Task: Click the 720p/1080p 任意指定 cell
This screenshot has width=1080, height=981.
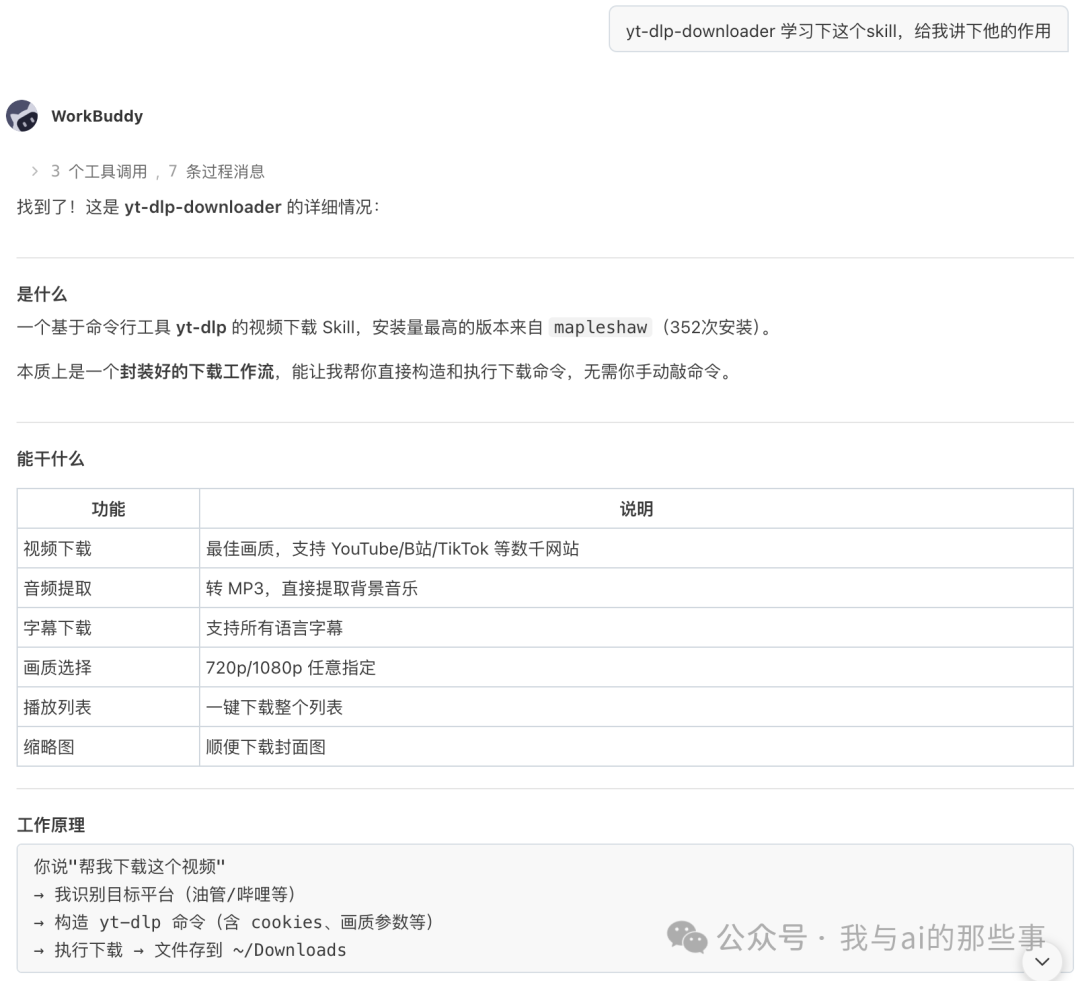Action: coord(636,668)
